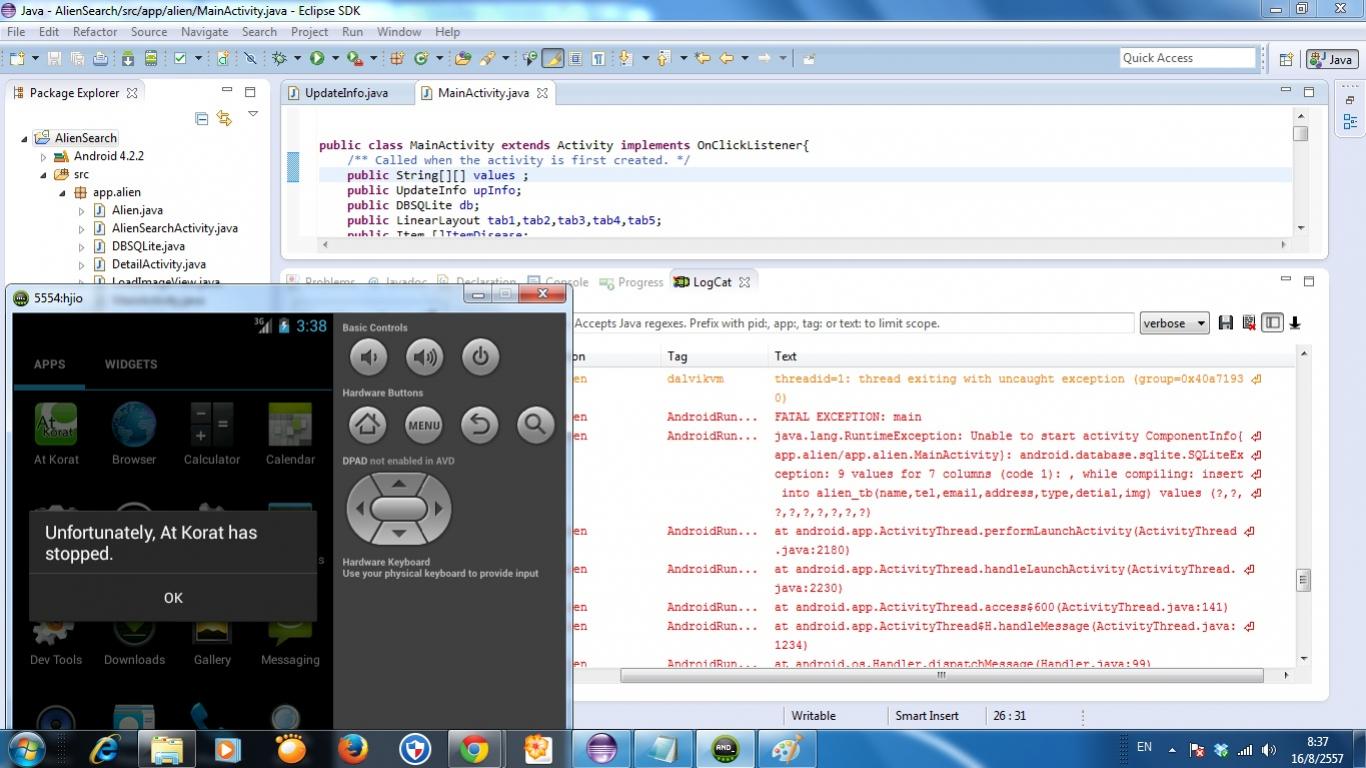Select AlienSearchActivity.java in Package Explorer

tap(174, 228)
